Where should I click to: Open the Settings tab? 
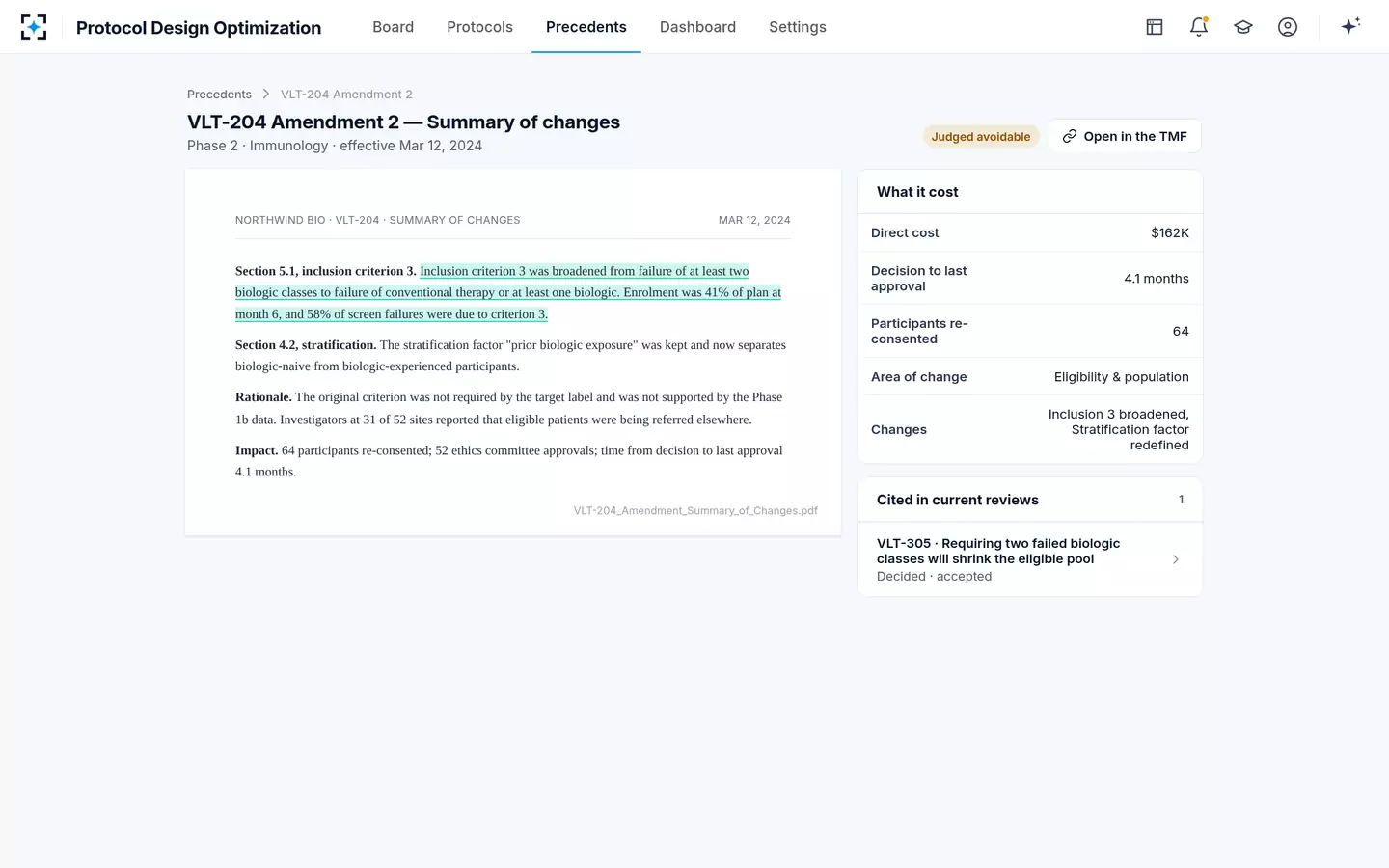click(798, 27)
